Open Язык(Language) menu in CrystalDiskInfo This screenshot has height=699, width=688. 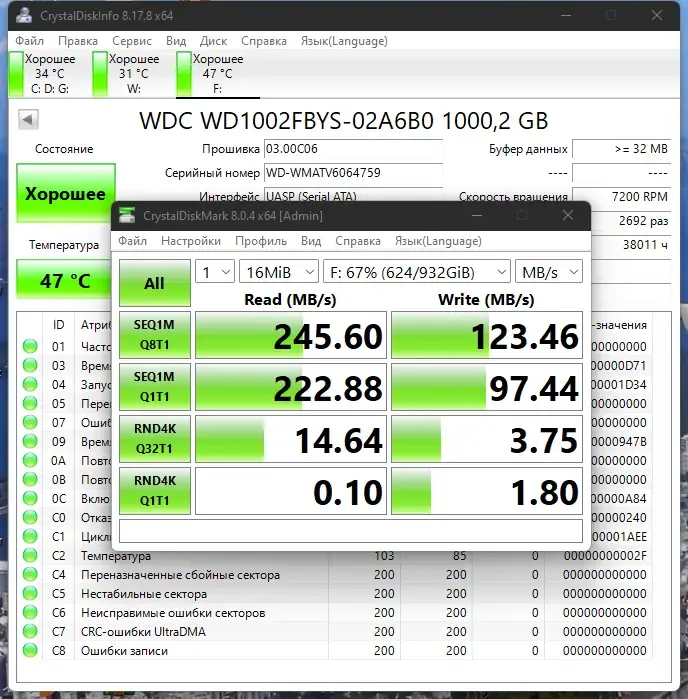(x=344, y=41)
